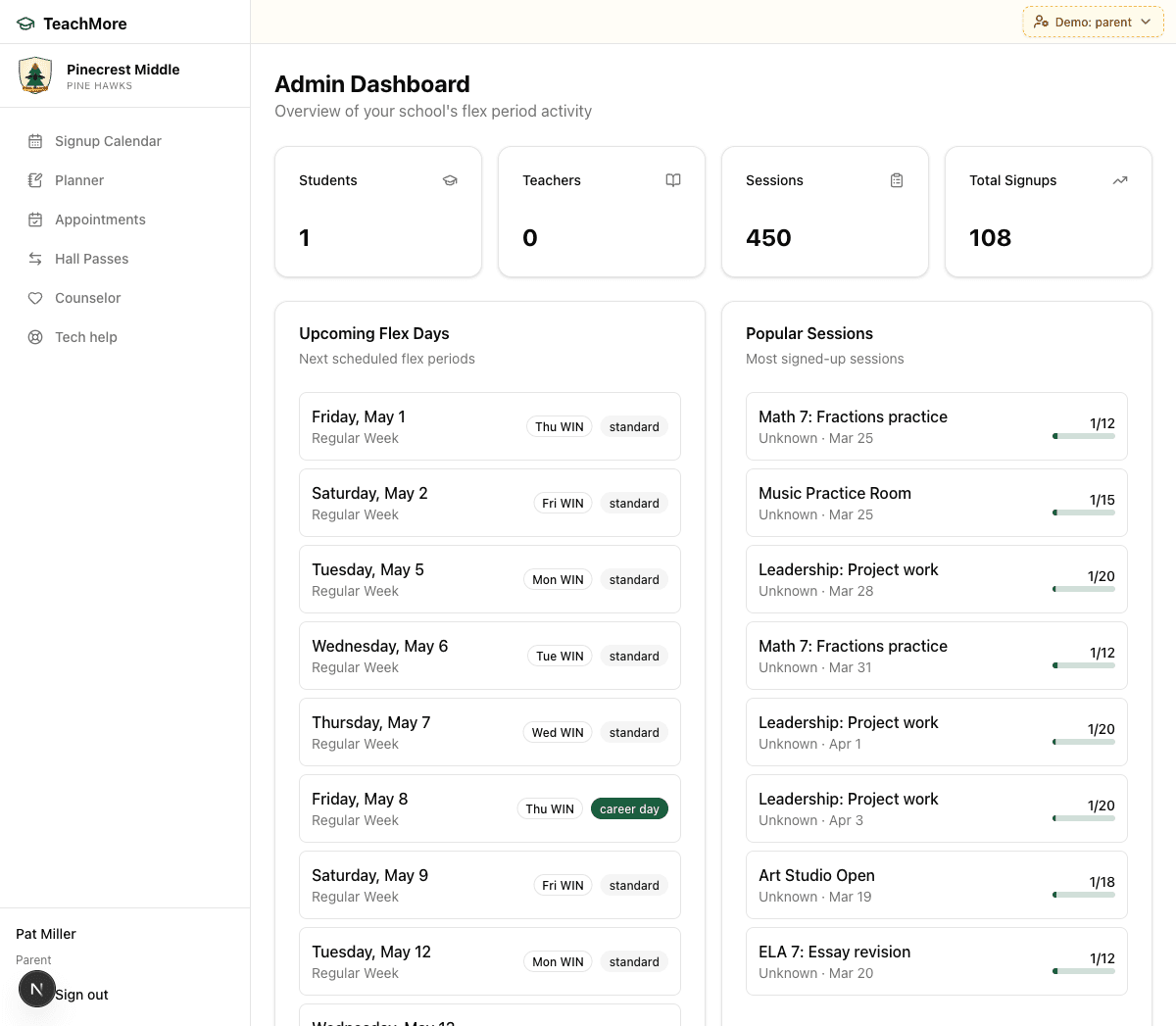This screenshot has height=1026, width=1176.
Task: Click Math 7: Fractions practice Mar 25 session
Action: click(x=937, y=426)
